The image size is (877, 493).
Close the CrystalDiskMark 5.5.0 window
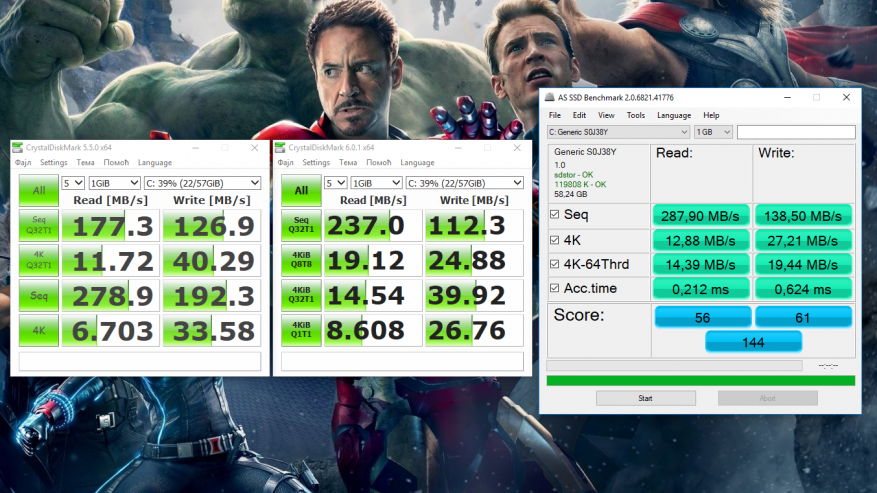coord(255,148)
